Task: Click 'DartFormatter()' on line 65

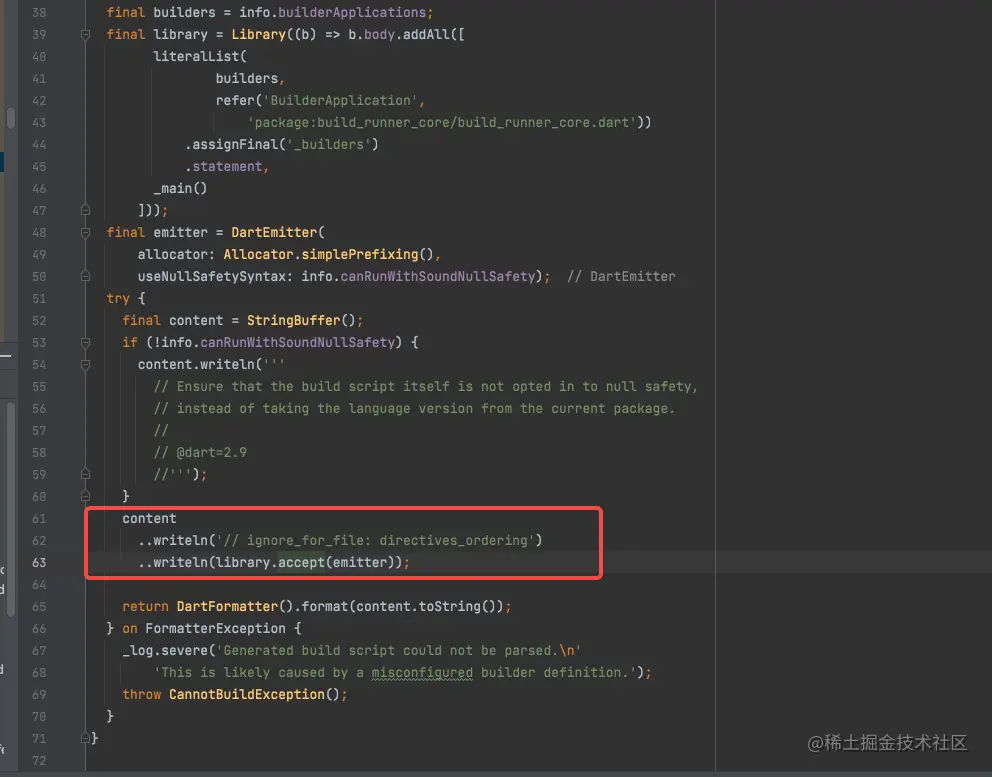Action: coord(235,606)
